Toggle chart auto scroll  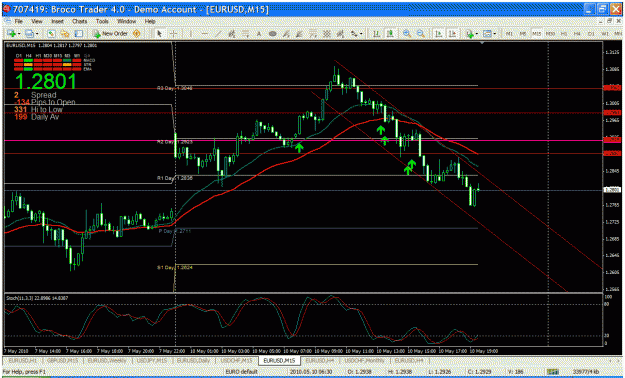click(x=438, y=34)
